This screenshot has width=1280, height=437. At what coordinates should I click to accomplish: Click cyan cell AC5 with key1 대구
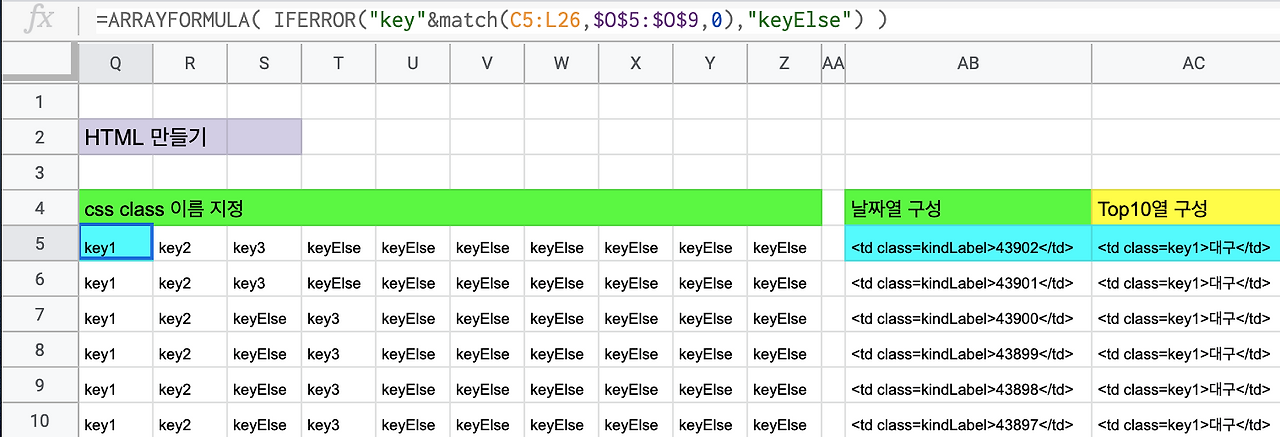[1186, 243]
